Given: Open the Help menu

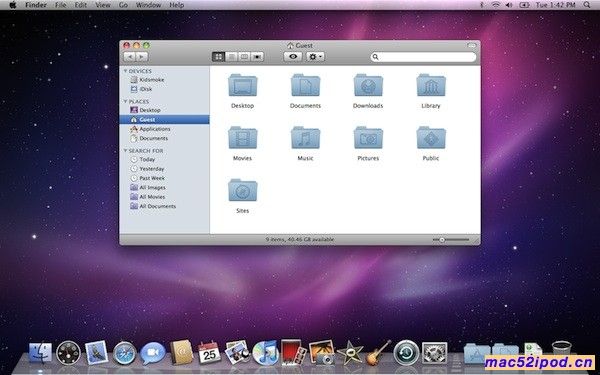Looking at the screenshot, I should pos(177,5).
